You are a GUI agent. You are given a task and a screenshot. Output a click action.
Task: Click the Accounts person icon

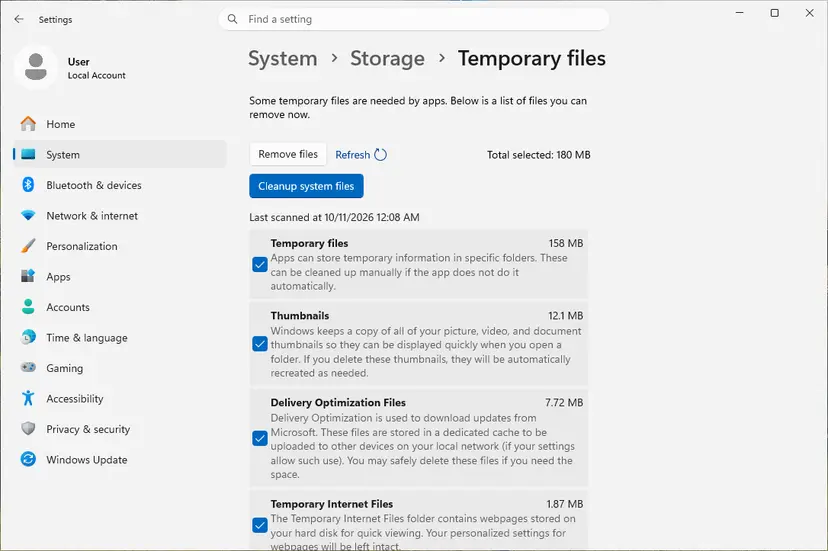point(28,307)
